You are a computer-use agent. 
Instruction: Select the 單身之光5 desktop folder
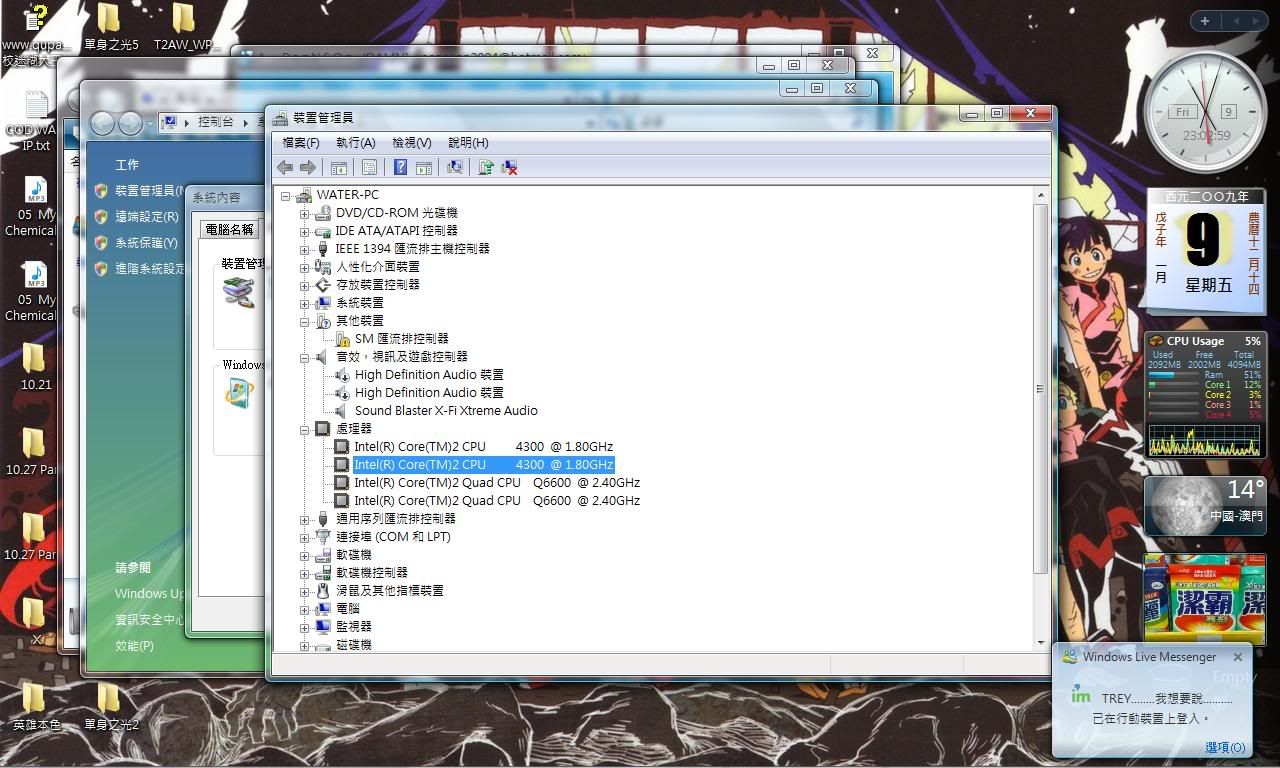[x=110, y=27]
